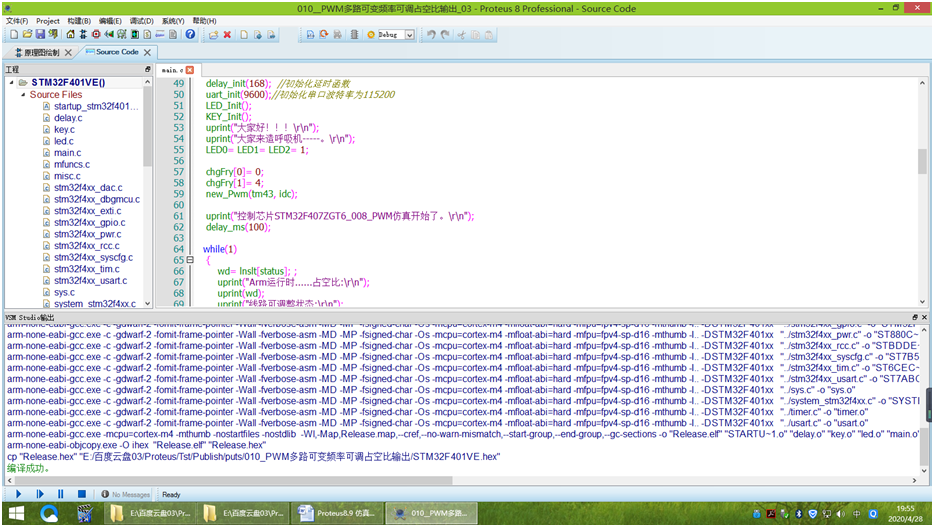Collapse the STM32F401VE() project node

[11, 83]
